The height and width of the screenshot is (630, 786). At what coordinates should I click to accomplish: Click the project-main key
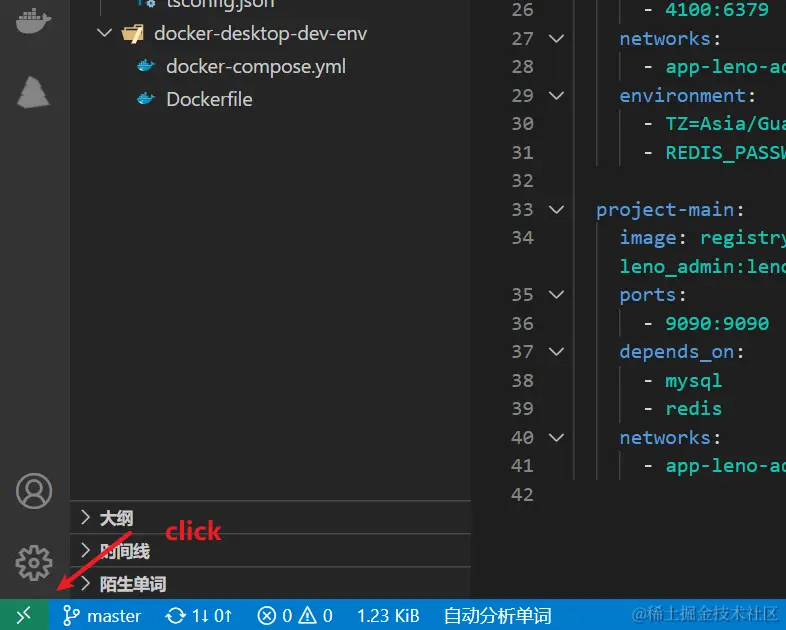click(665, 209)
